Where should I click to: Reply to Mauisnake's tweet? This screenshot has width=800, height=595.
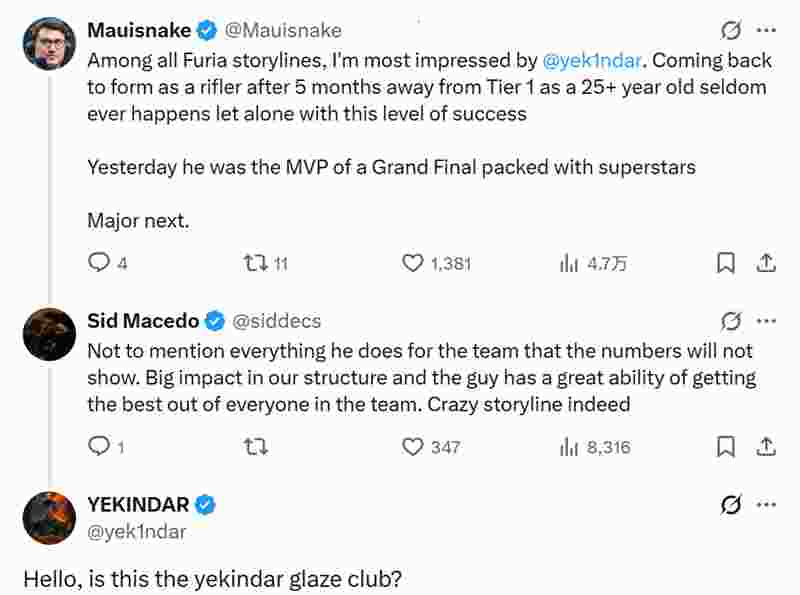(x=99, y=263)
